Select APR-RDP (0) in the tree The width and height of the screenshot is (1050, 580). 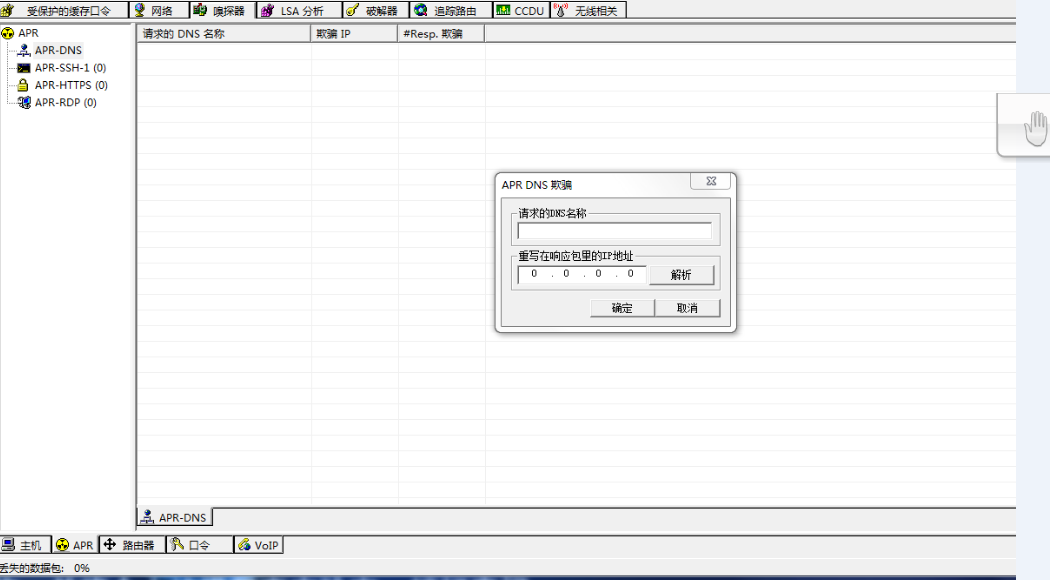pyautogui.click(x=66, y=102)
